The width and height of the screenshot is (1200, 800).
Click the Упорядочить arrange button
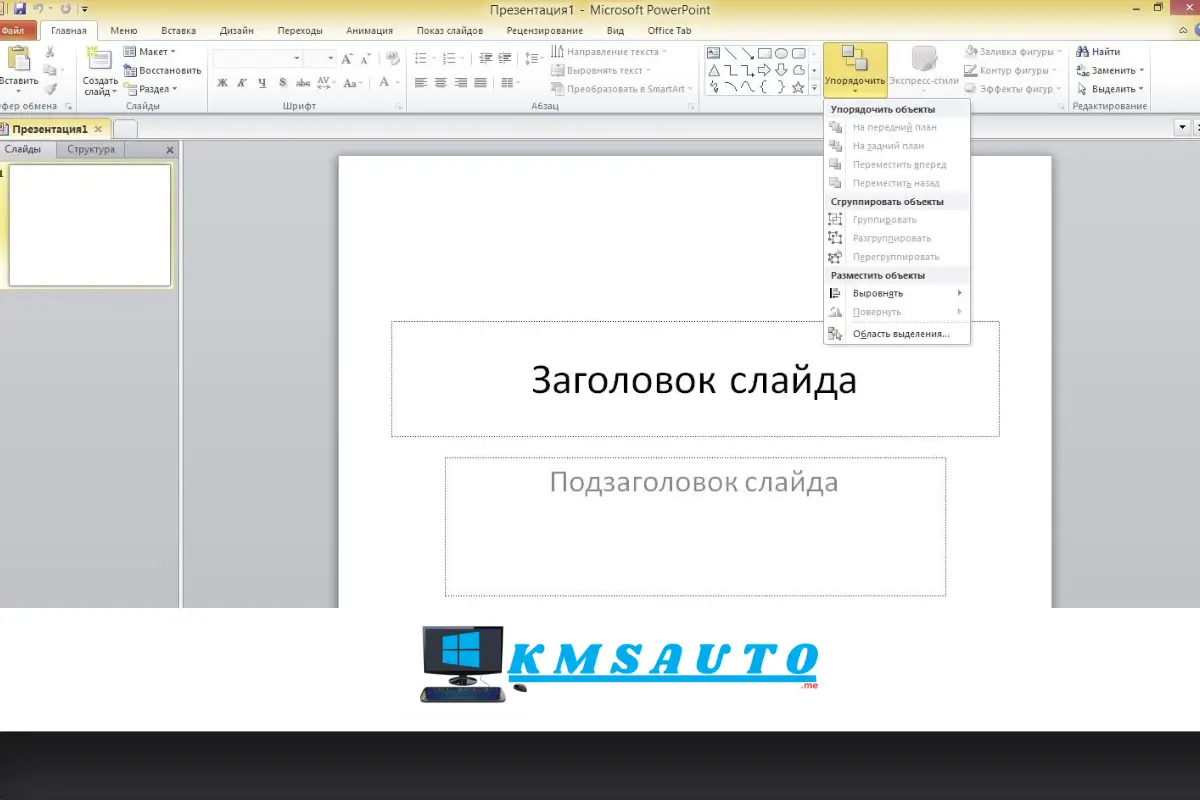855,68
